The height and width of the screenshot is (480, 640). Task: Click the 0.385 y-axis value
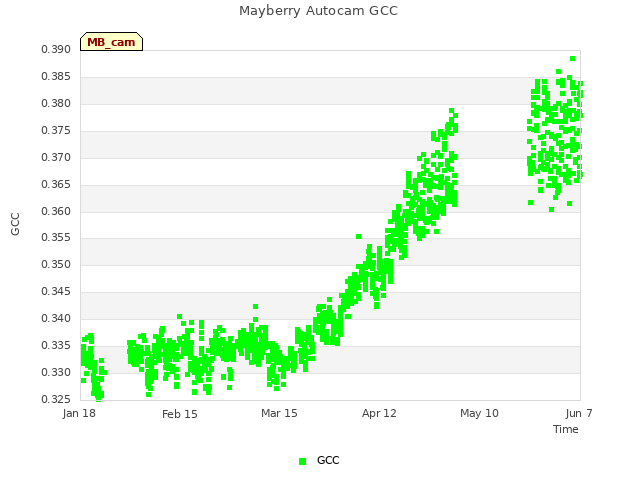click(56, 76)
